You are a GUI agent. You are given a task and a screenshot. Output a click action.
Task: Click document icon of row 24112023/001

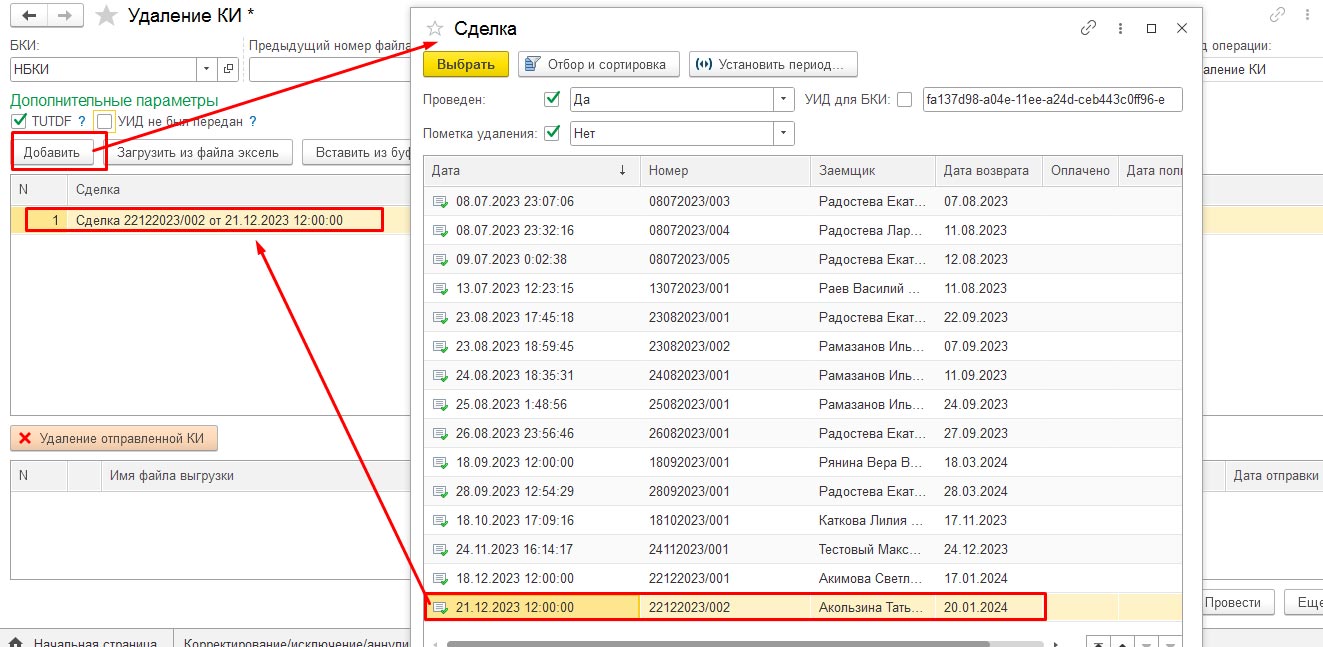(440, 549)
